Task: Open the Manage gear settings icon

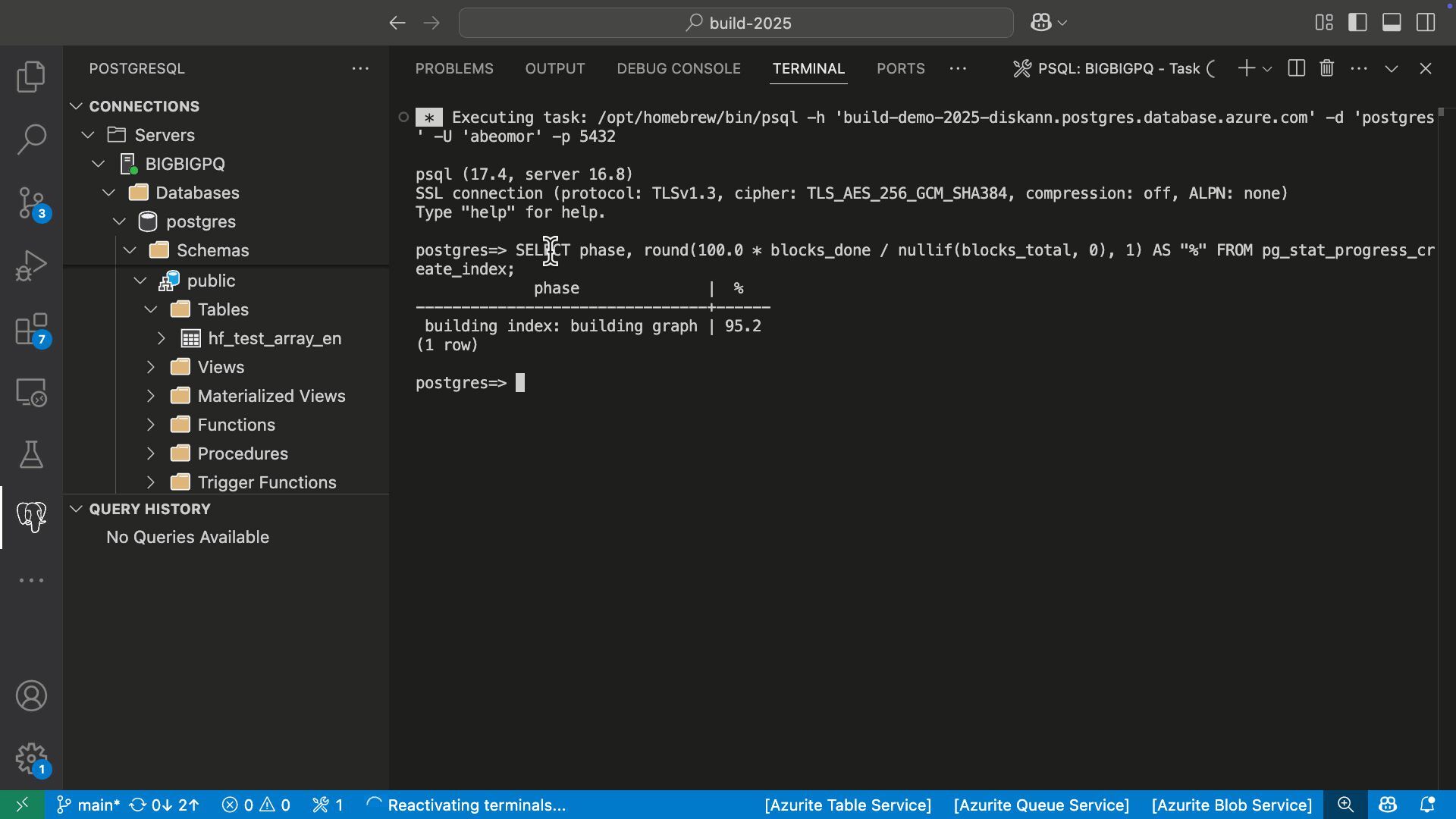Action: pos(31,758)
